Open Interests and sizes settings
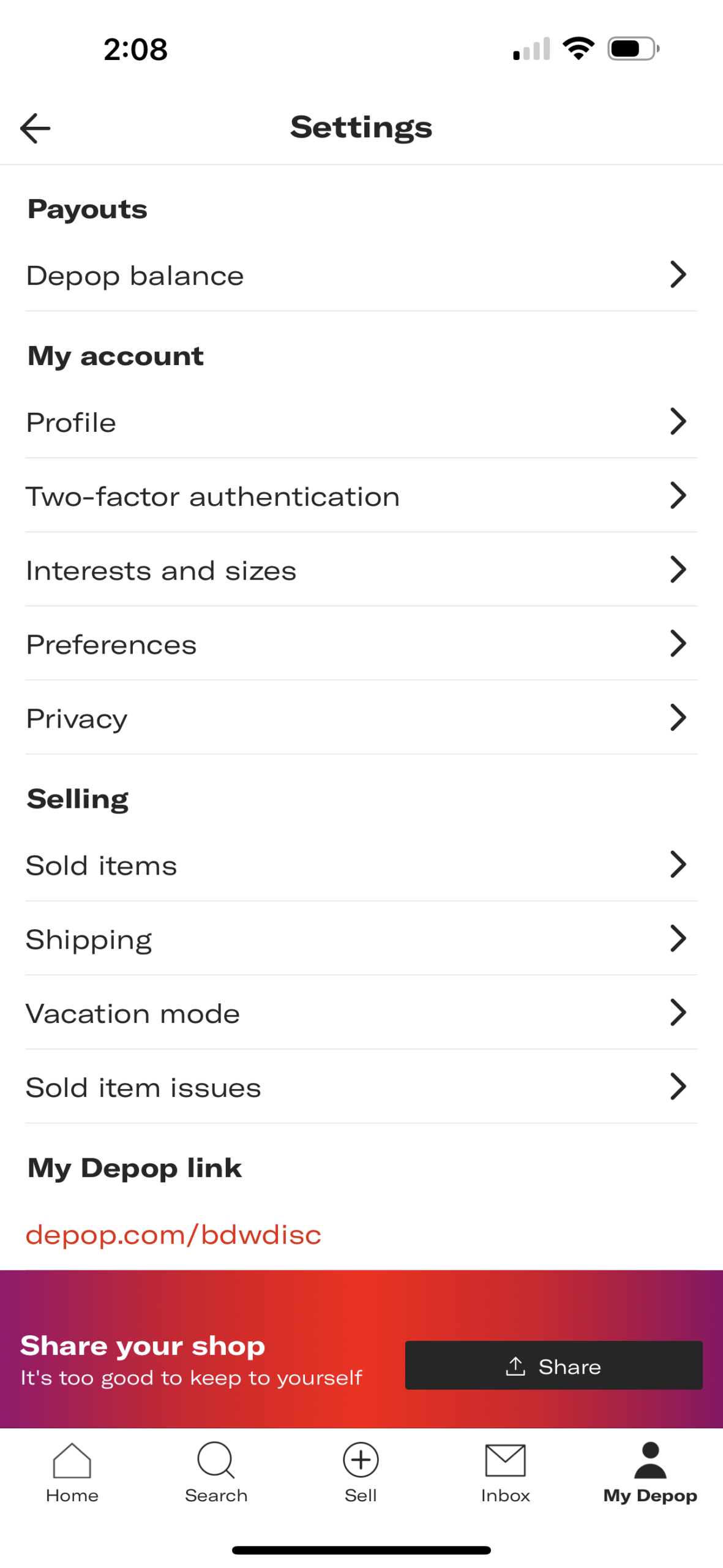723x1568 pixels. click(361, 570)
